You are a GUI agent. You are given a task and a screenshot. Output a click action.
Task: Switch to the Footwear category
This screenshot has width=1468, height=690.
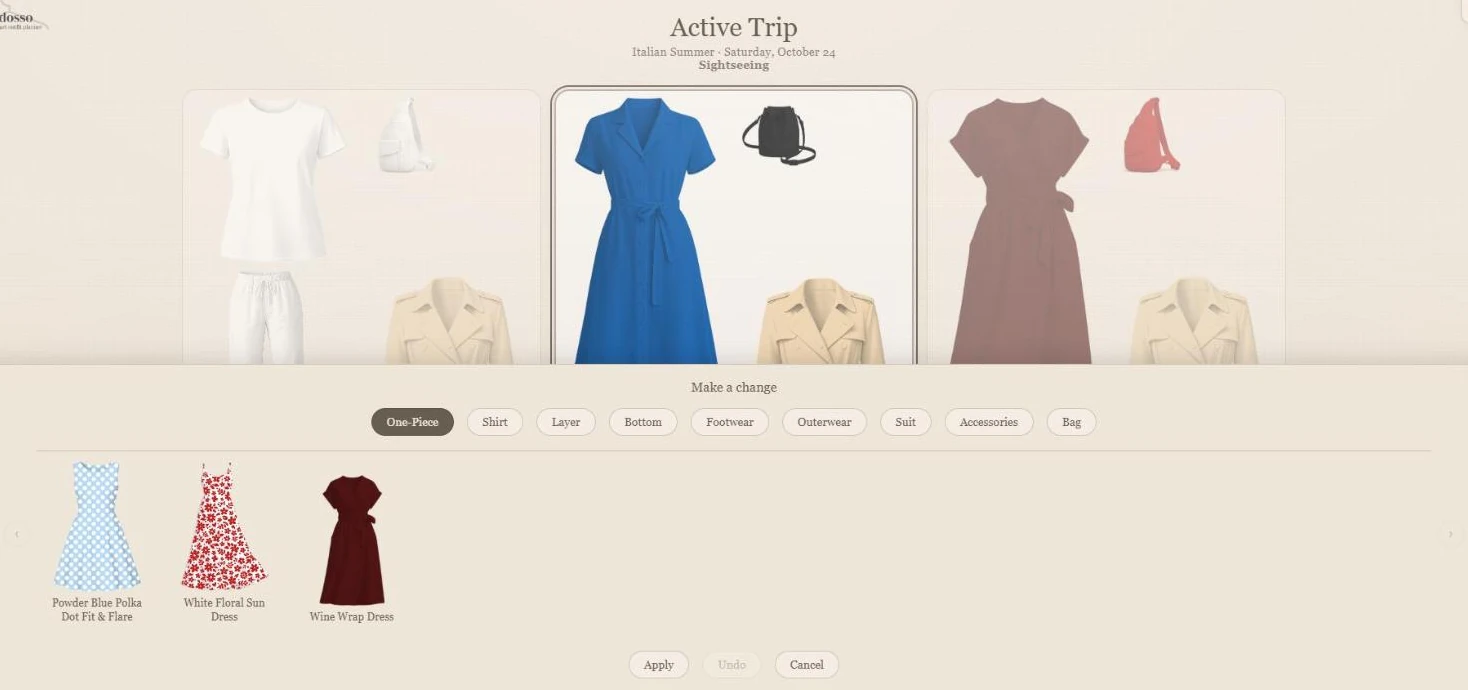tap(730, 422)
